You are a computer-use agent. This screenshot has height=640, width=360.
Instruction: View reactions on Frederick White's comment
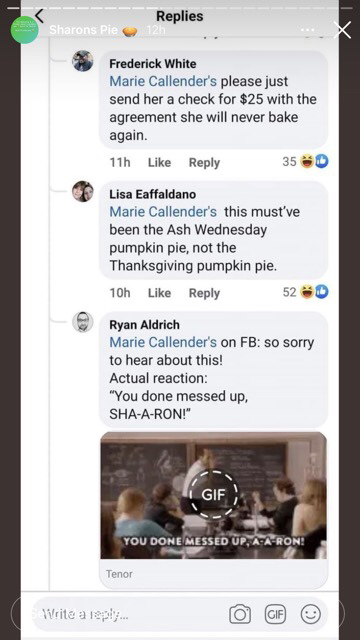pos(306,162)
